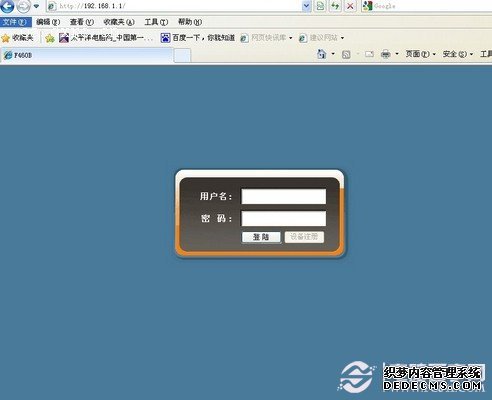Click the Forward navigation arrow
Screen dimensions: 492x400
tap(23, 6)
